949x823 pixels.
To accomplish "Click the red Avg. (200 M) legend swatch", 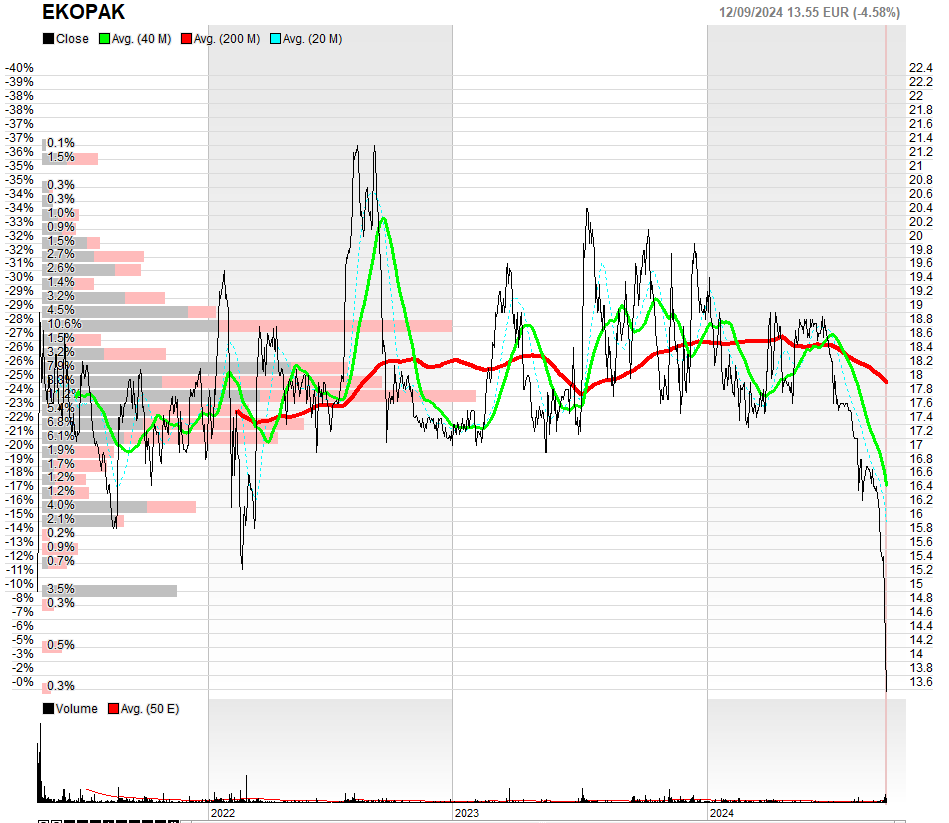I will pos(186,39).
